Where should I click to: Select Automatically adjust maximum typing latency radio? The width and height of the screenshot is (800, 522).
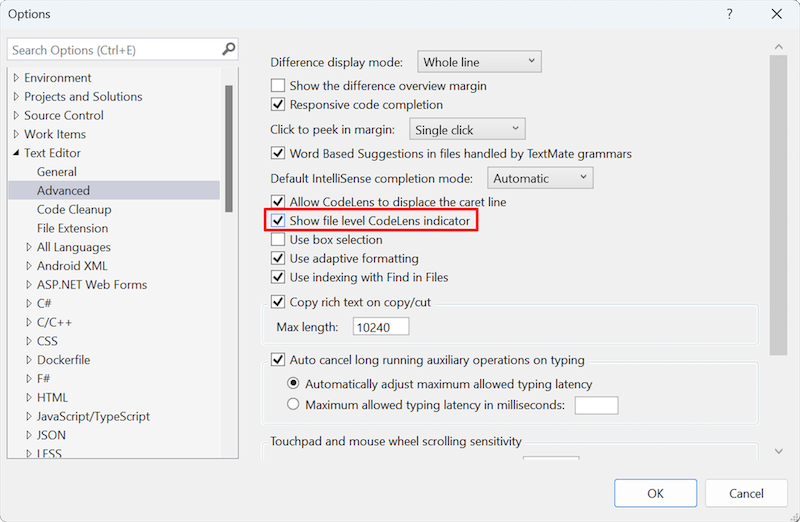(293, 383)
